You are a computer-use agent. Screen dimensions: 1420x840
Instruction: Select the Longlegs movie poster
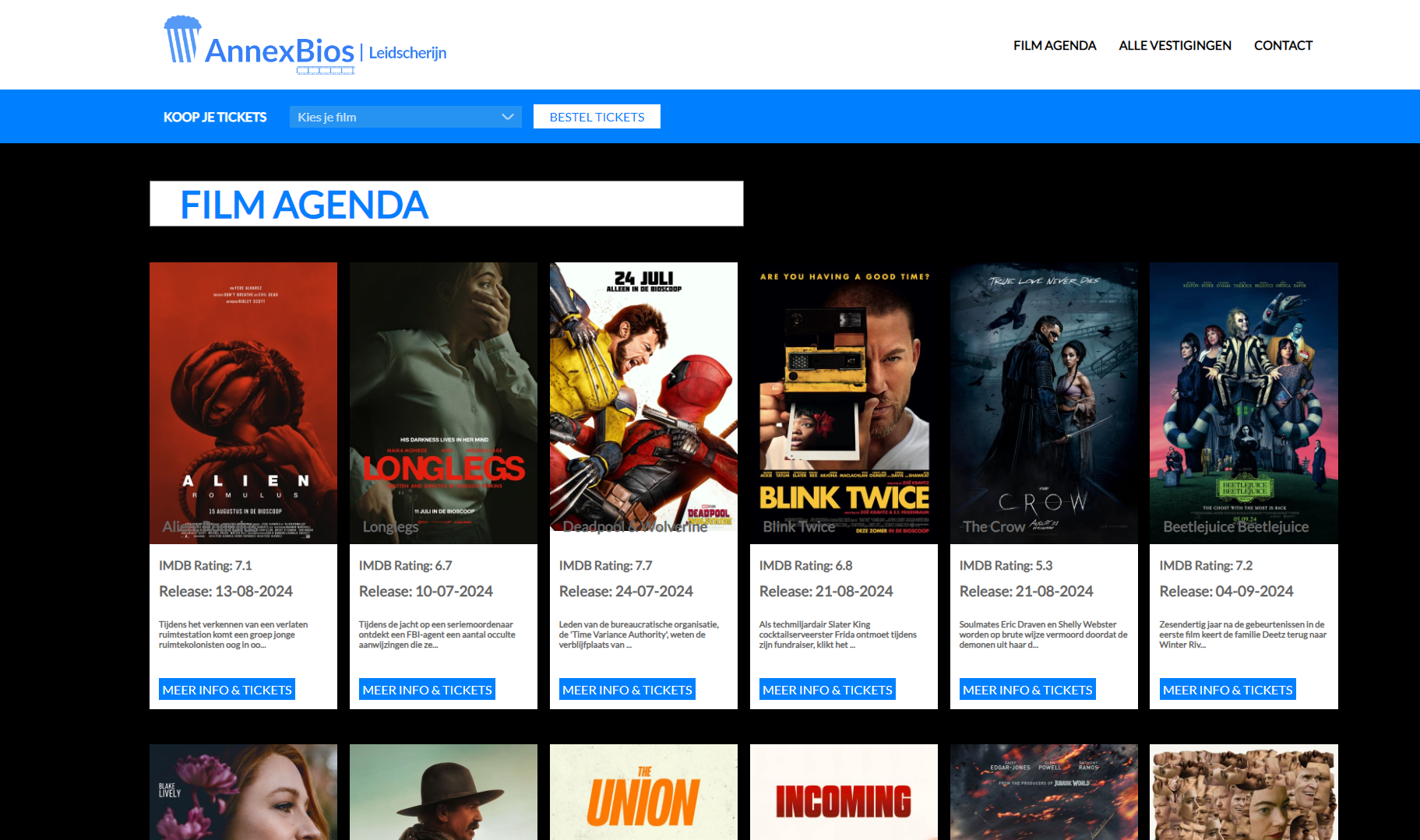[x=443, y=402]
